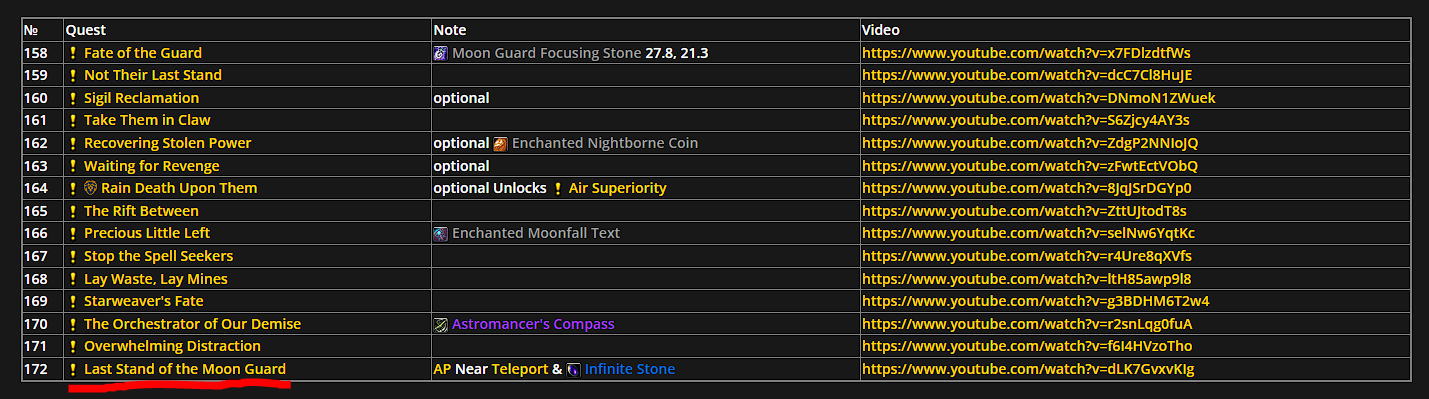Click the faction icon beside Rain Death Upon Them
The height and width of the screenshot is (399, 1429).
coord(90,188)
